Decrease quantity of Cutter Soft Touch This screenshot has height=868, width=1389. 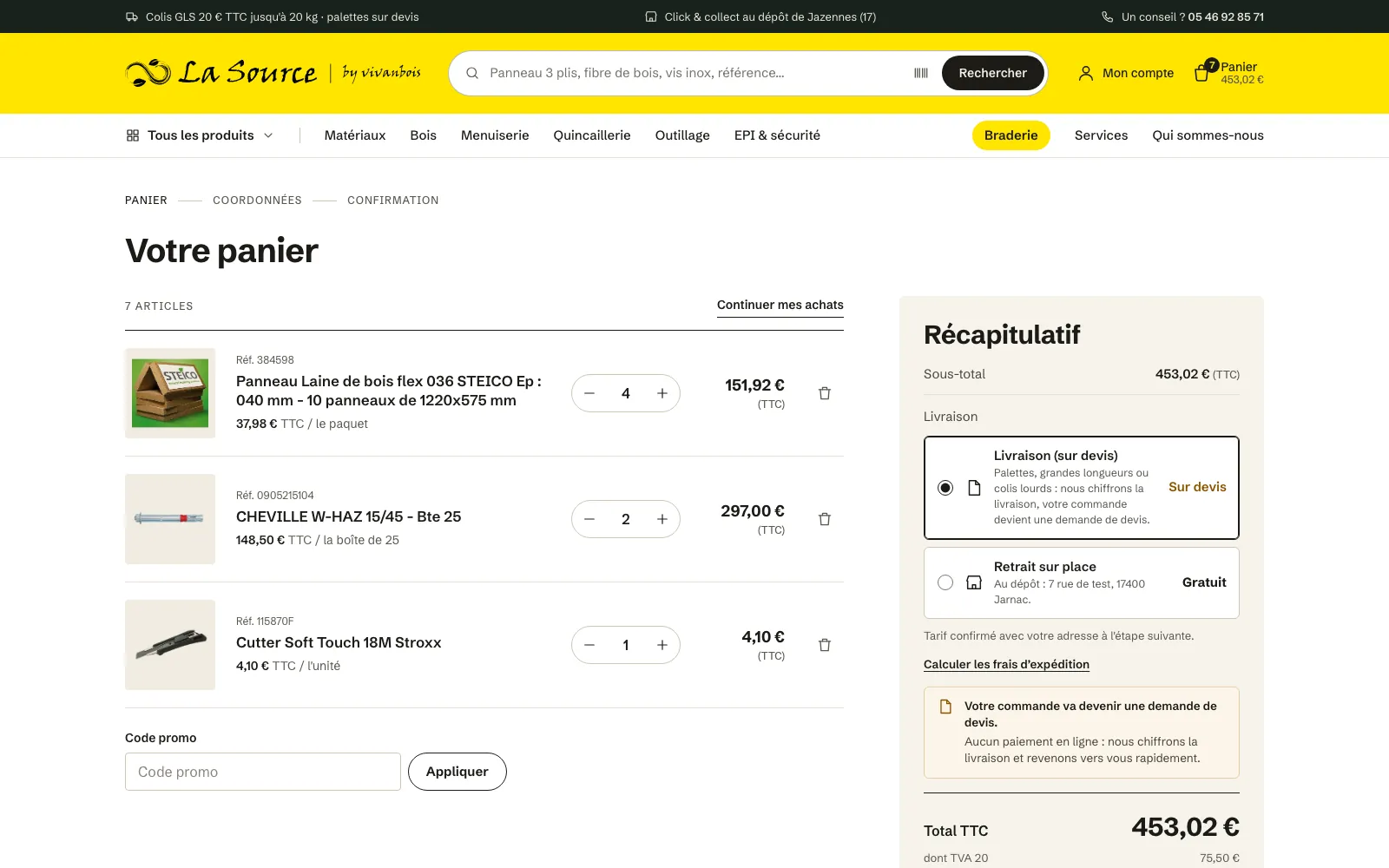pyautogui.click(x=589, y=645)
